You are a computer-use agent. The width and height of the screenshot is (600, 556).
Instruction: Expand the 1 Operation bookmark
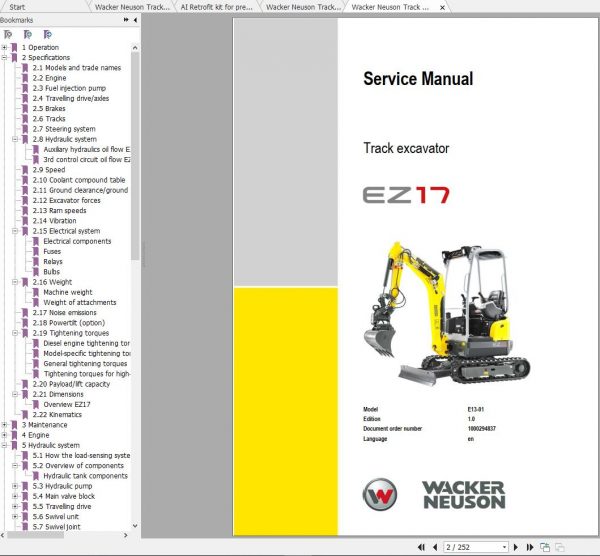pos(4,47)
